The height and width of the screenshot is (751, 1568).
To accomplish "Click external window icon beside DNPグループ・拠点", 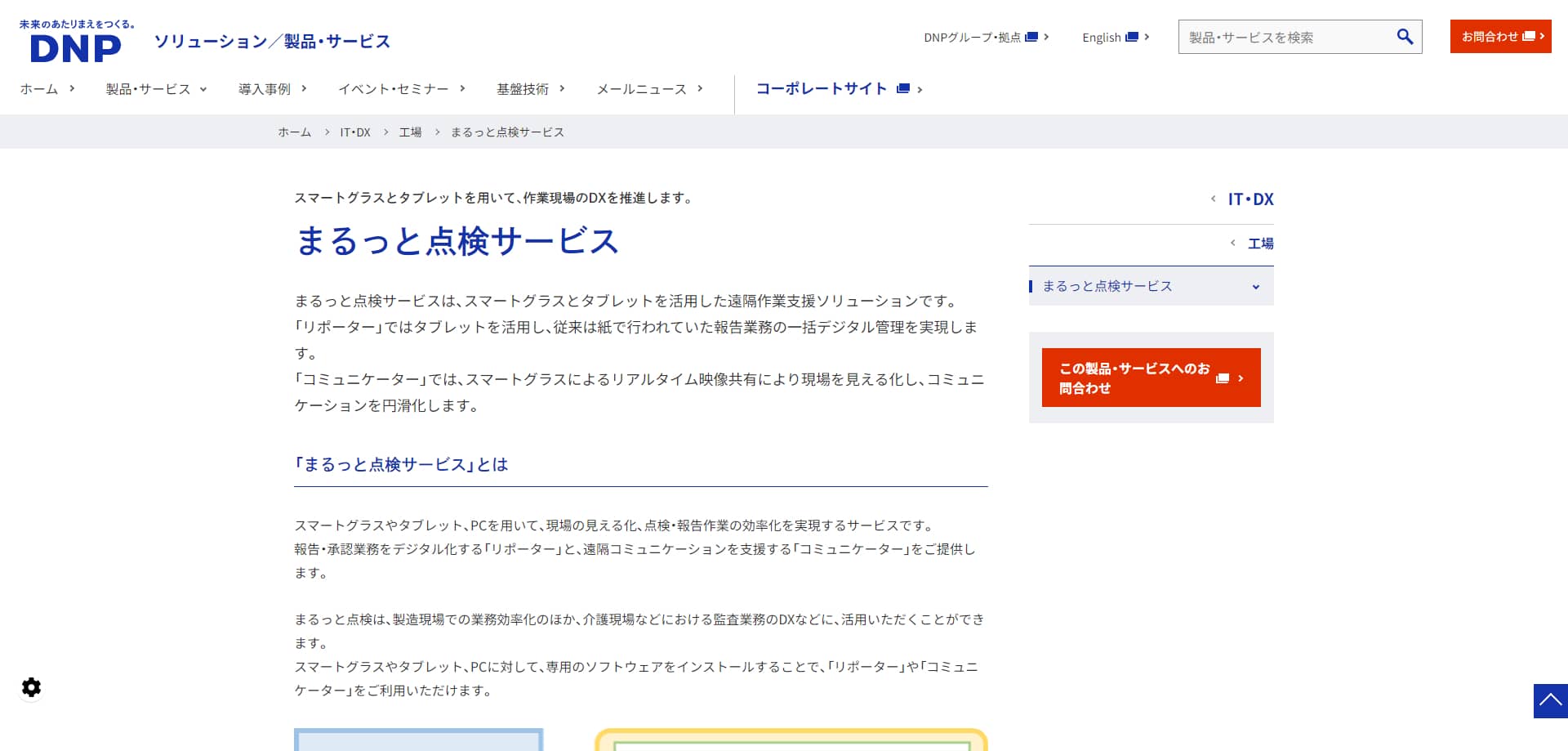I will (1031, 37).
